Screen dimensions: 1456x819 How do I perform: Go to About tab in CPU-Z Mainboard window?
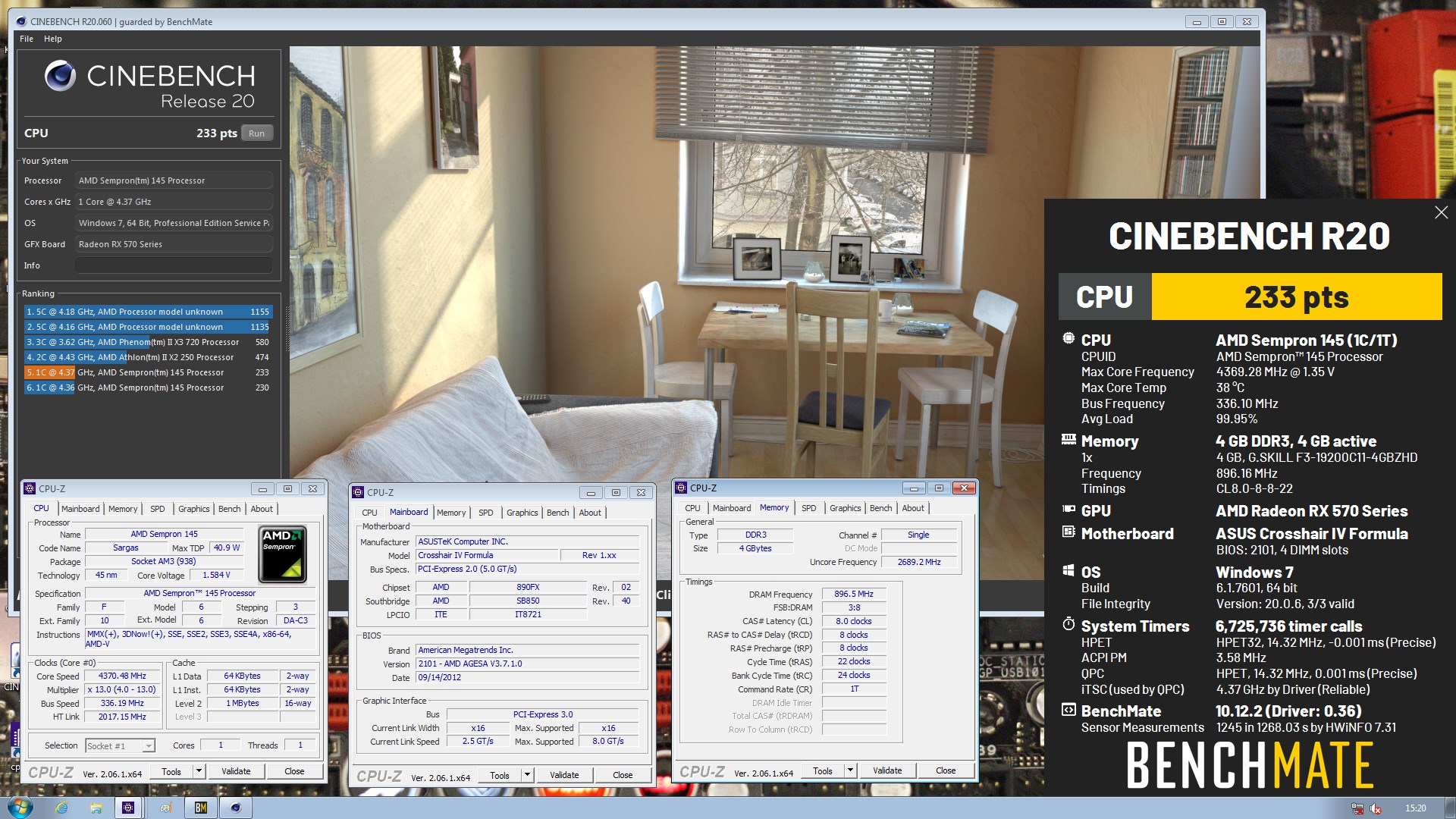tap(590, 513)
